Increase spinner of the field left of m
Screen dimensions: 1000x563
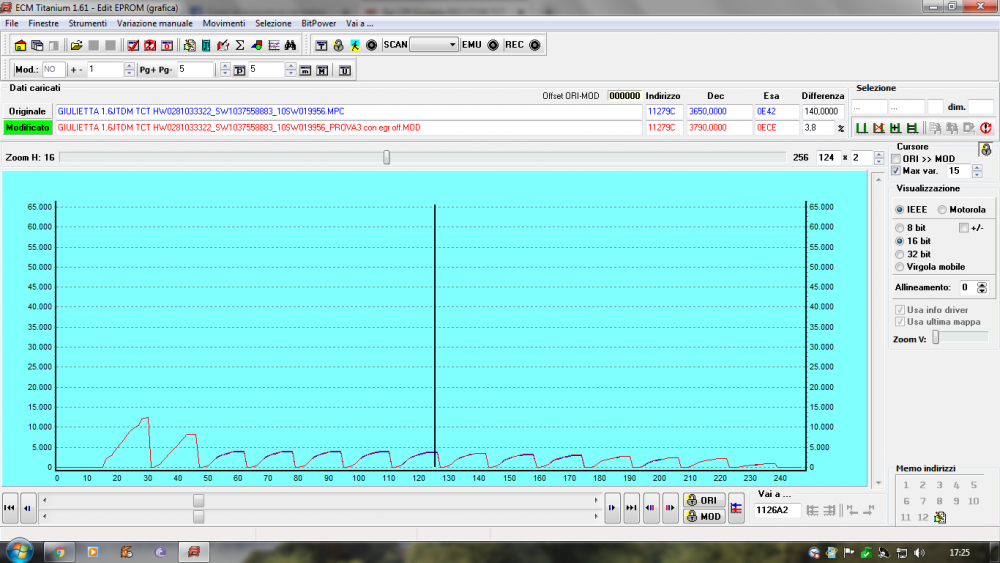tap(291, 66)
